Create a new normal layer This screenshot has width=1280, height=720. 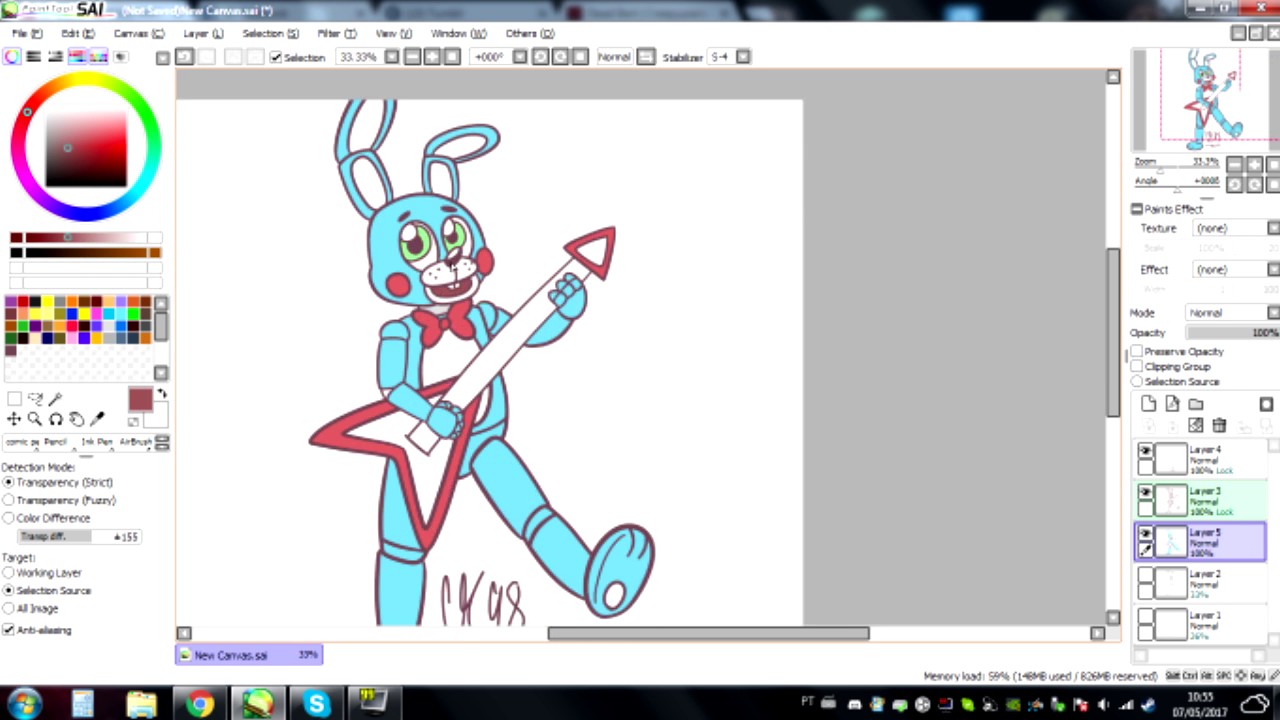tap(1148, 404)
